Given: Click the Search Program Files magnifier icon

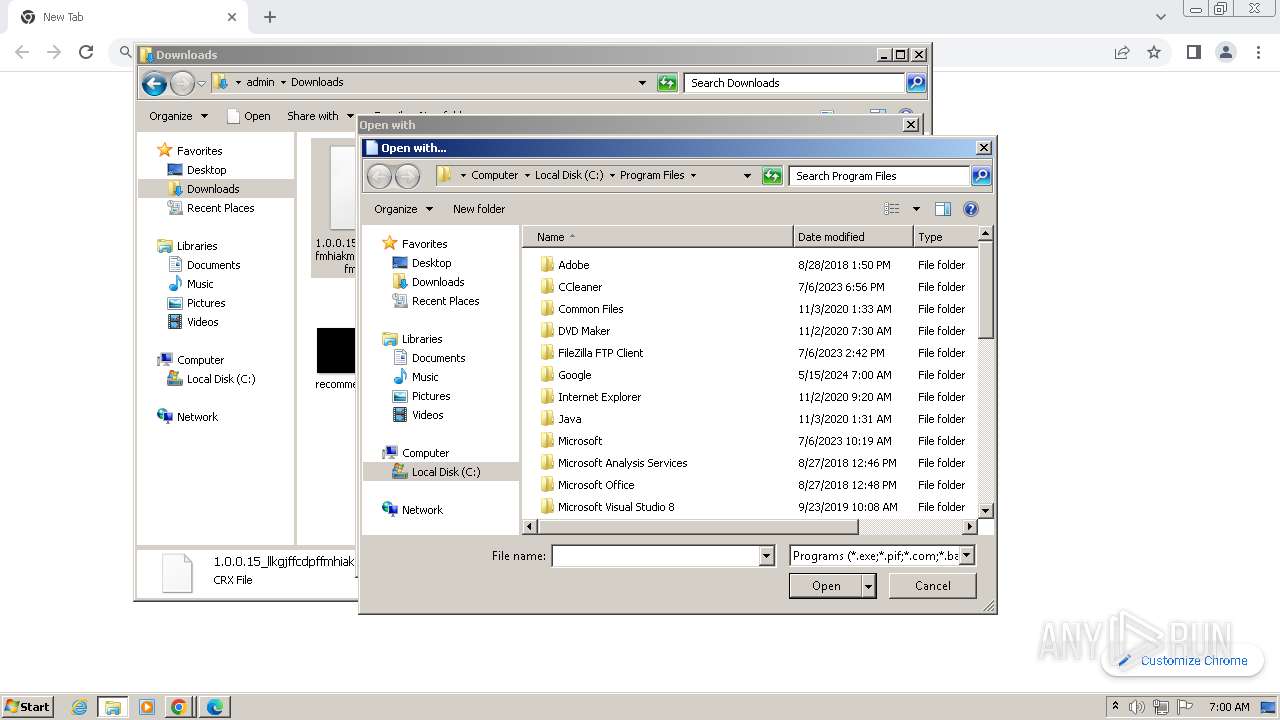Looking at the screenshot, I should point(980,176).
